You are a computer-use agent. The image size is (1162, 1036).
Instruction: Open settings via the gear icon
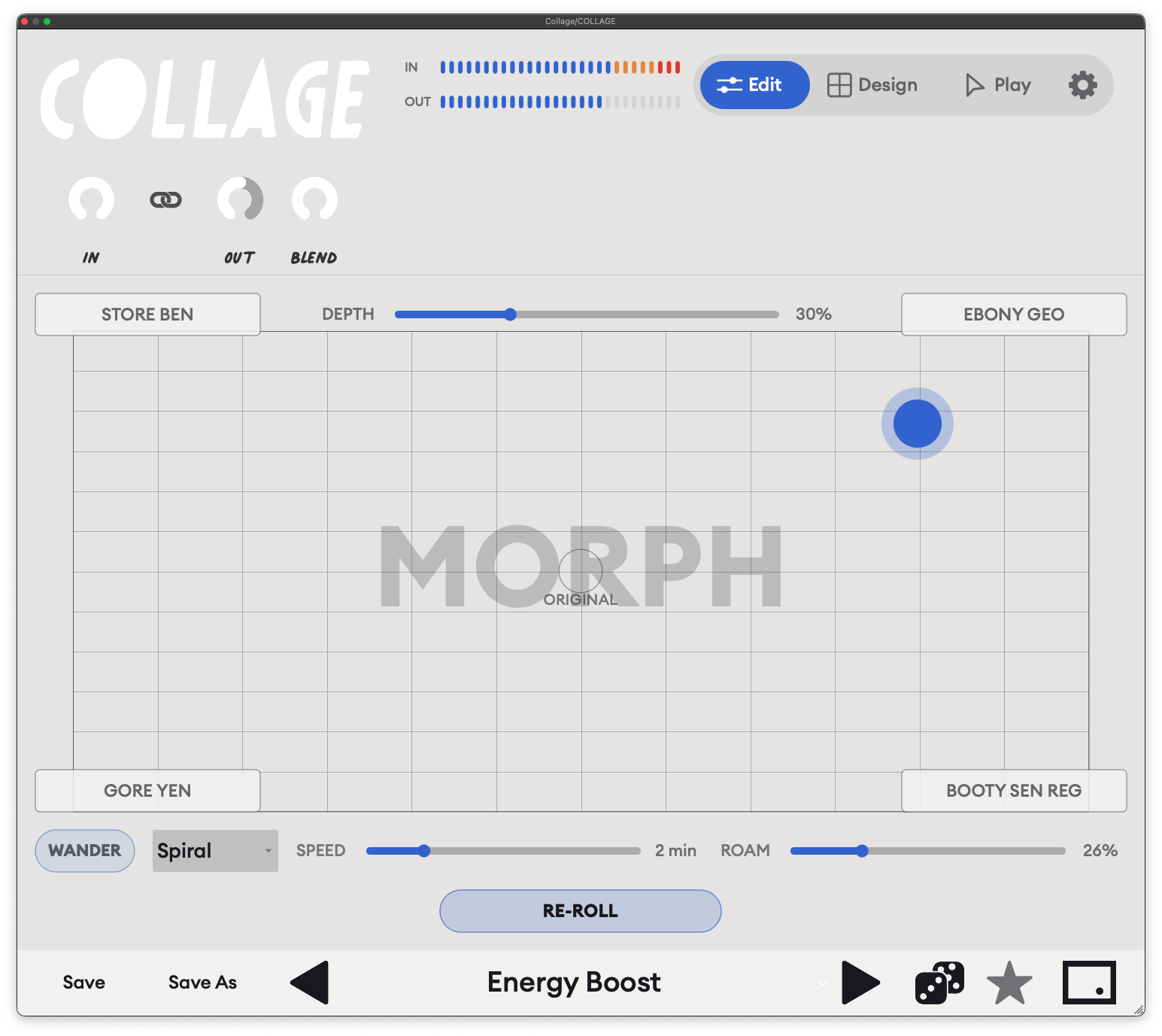point(1082,85)
